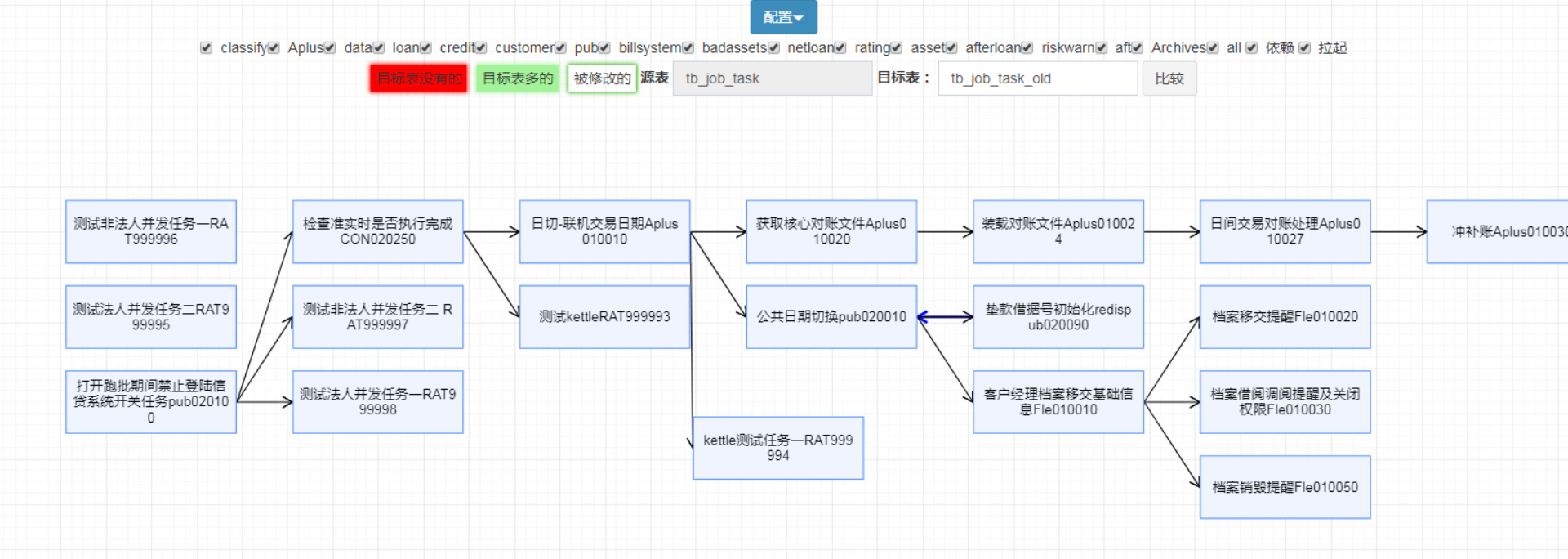
Task: Uncheck the 拉起 checkbox
Action: pyautogui.click(x=1304, y=48)
